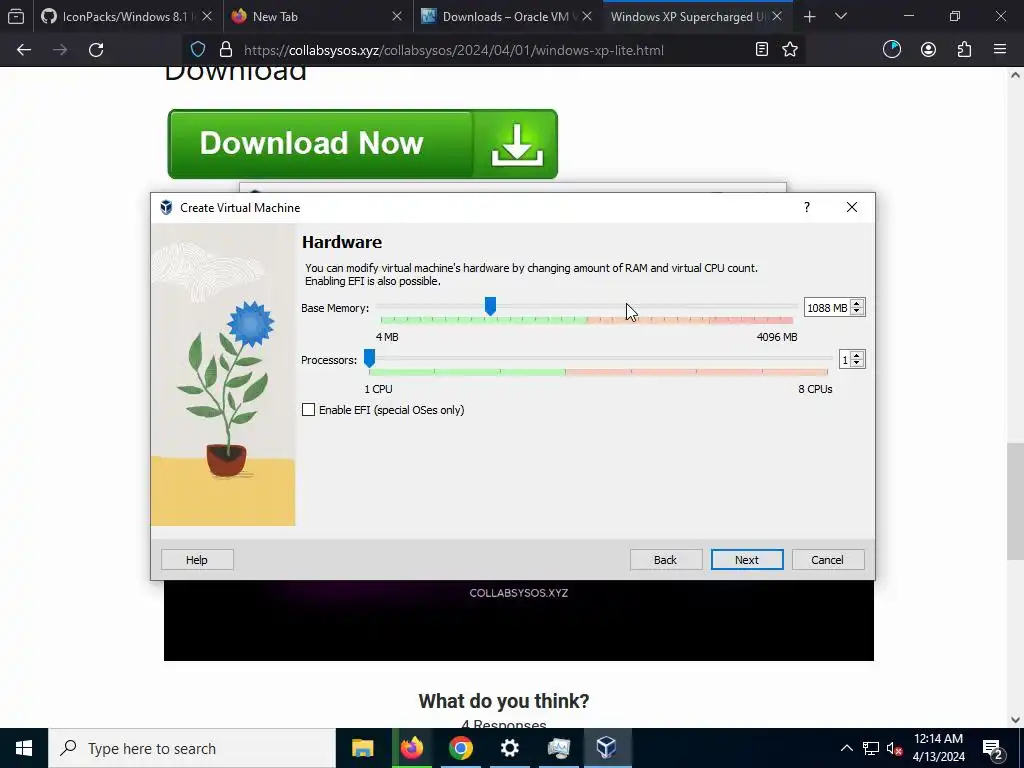This screenshot has height=768, width=1024.
Task: Open the Firefox hamburger menu
Action: click(1000, 50)
